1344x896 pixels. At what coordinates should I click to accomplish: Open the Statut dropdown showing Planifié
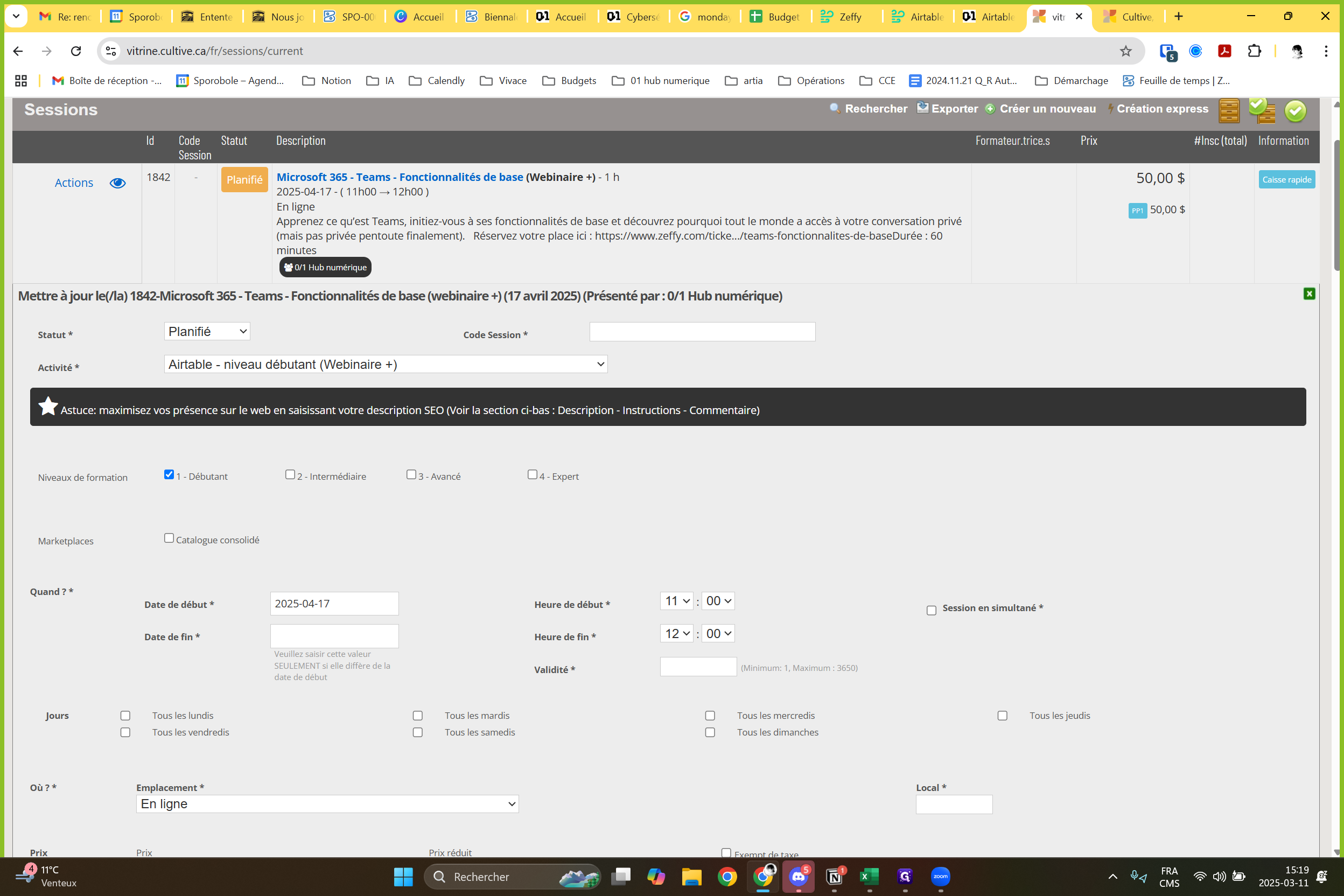207,332
